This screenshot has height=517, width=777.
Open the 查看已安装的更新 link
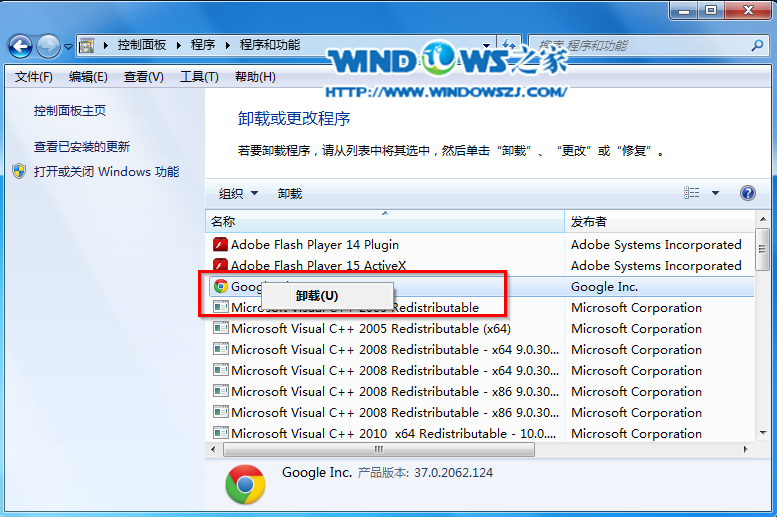coord(82,146)
